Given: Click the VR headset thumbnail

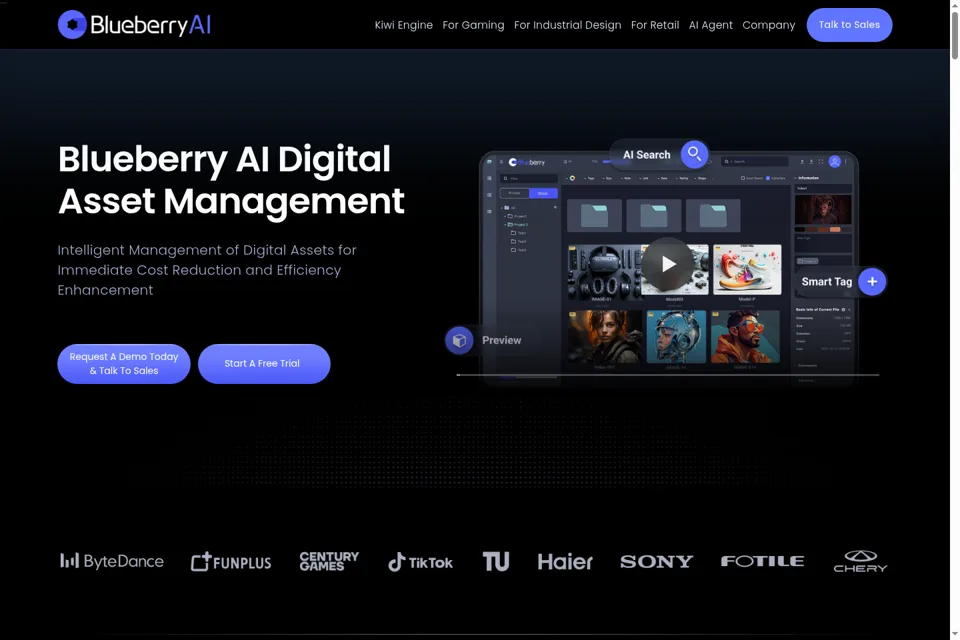Looking at the screenshot, I should [603, 270].
